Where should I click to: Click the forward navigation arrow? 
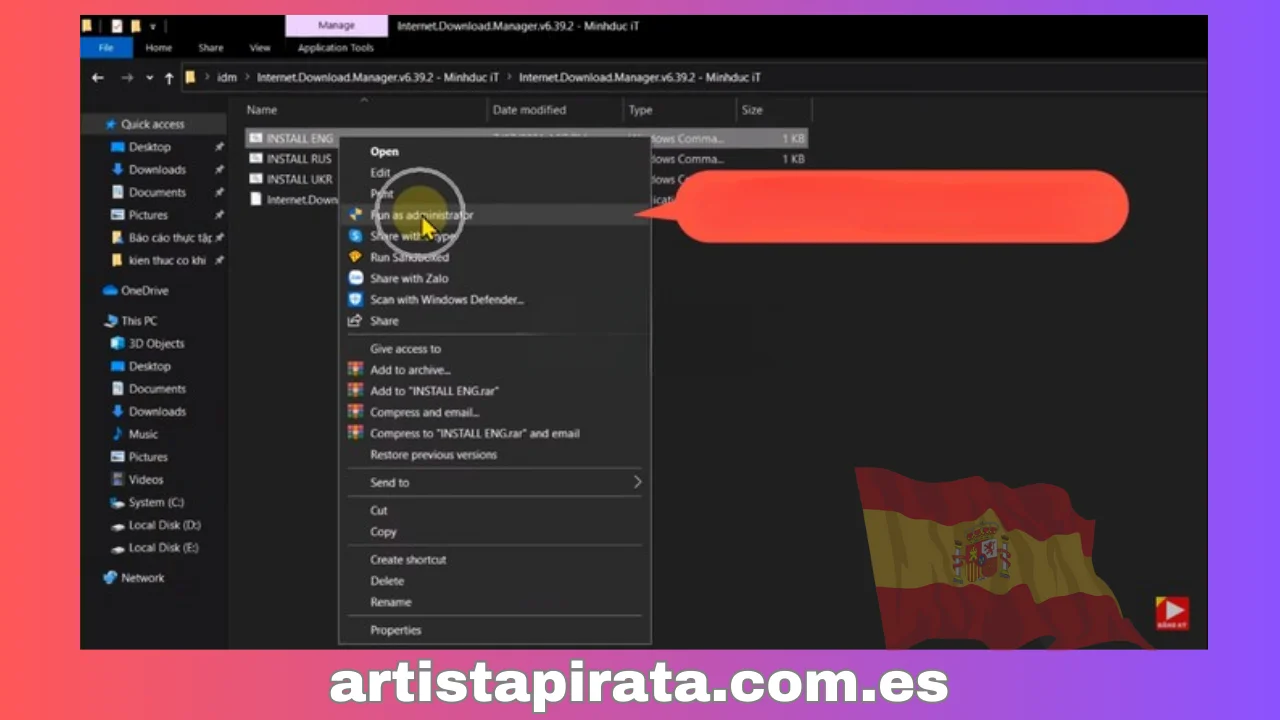pos(127,78)
